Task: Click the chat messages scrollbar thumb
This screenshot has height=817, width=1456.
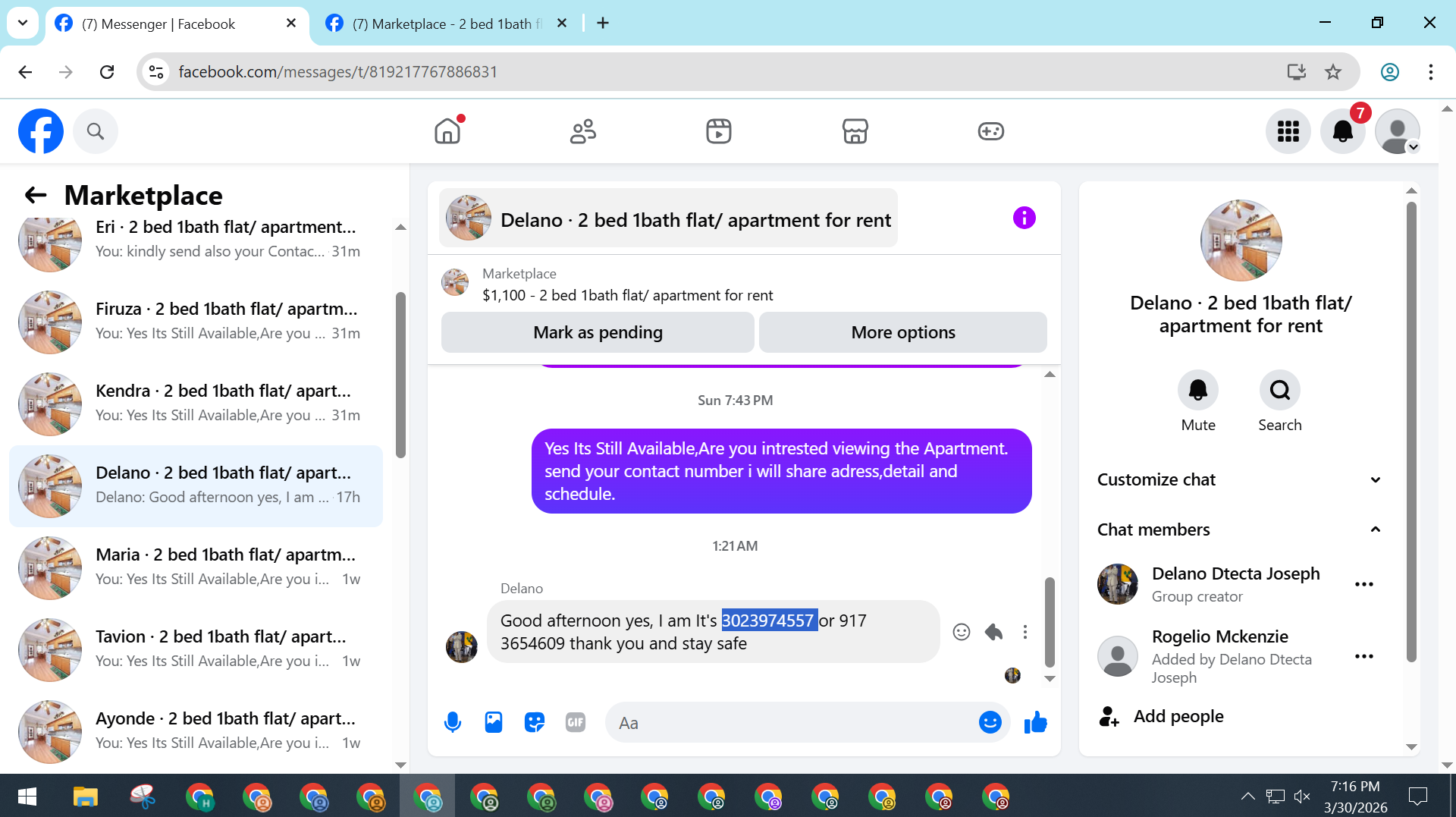Action: pos(1050,621)
